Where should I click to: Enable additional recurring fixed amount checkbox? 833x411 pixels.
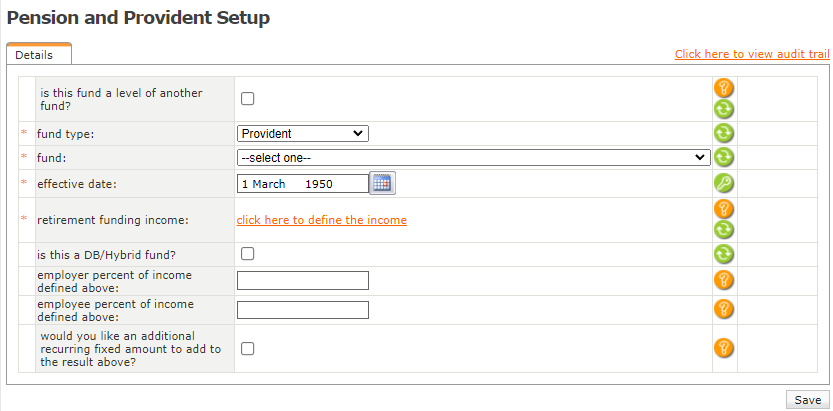click(248, 348)
